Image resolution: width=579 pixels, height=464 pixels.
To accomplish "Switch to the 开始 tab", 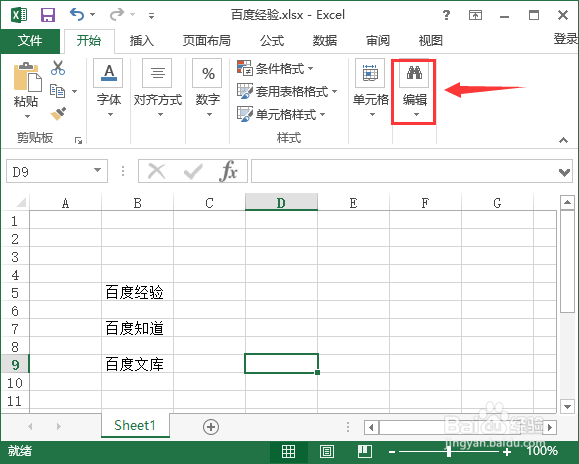I will click(x=89, y=41).
